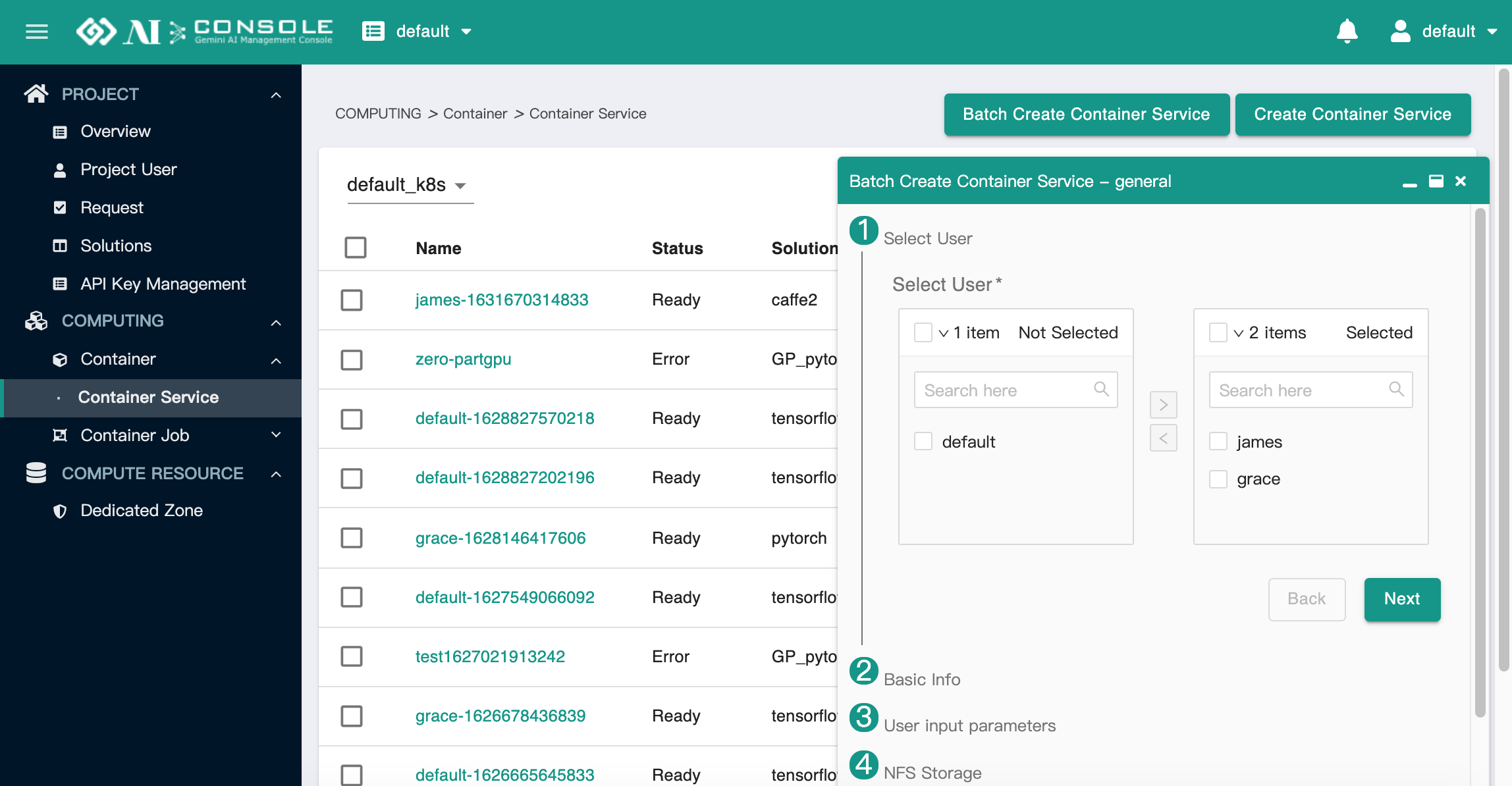Click the PROJECT home icon
The width and height of the screenshot is (1512, 786).
pyautogui.click(x=36, y=93)
